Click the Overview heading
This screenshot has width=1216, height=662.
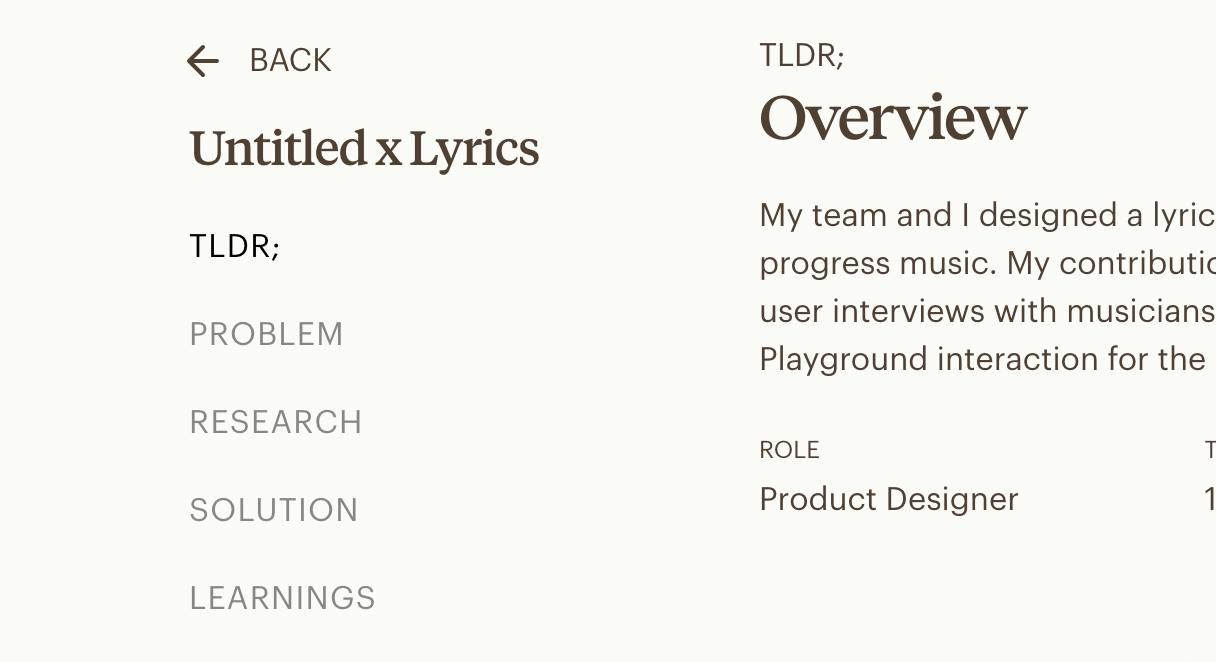[893, 118]
